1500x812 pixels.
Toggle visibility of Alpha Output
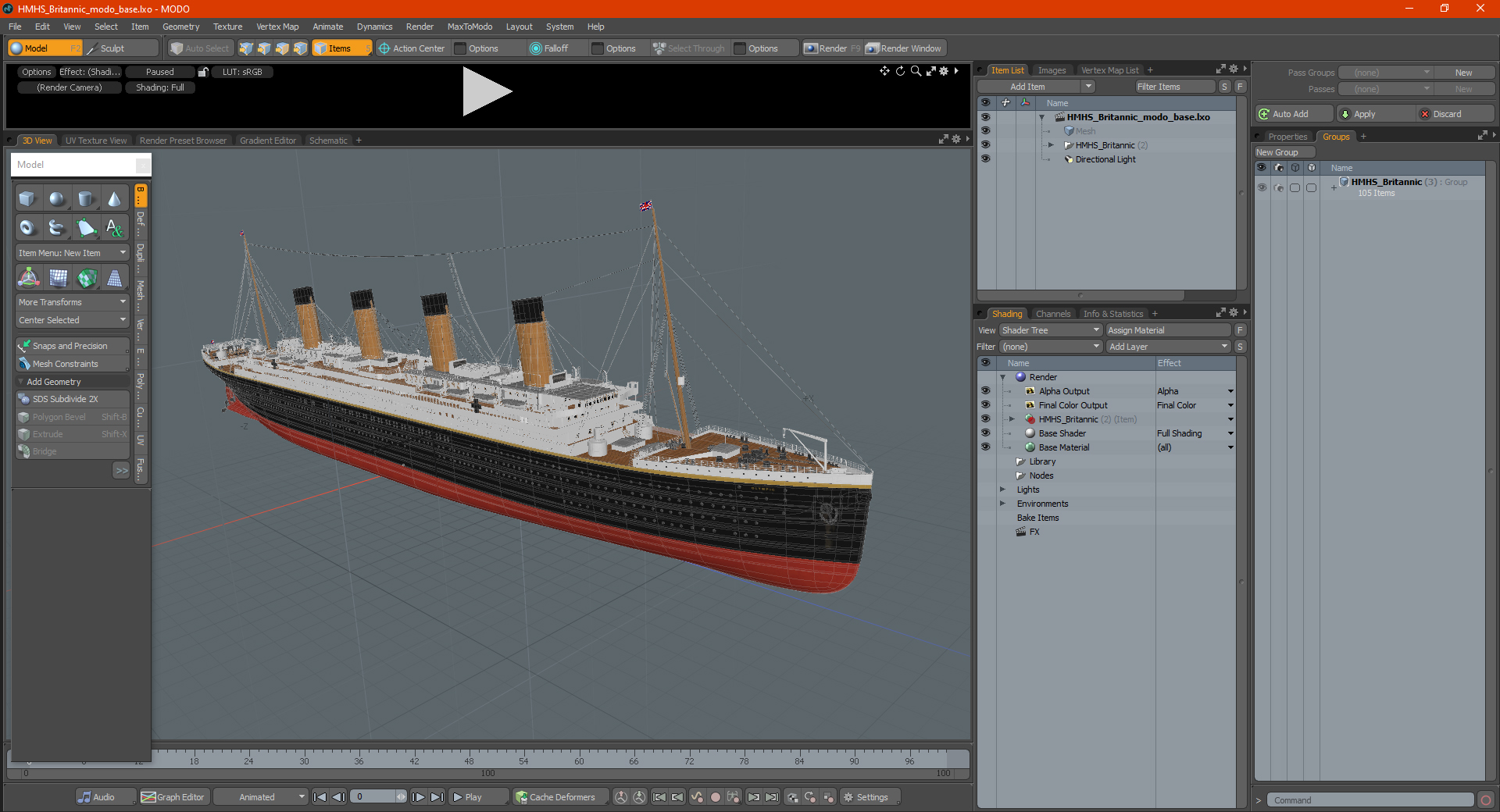point(985,391)
